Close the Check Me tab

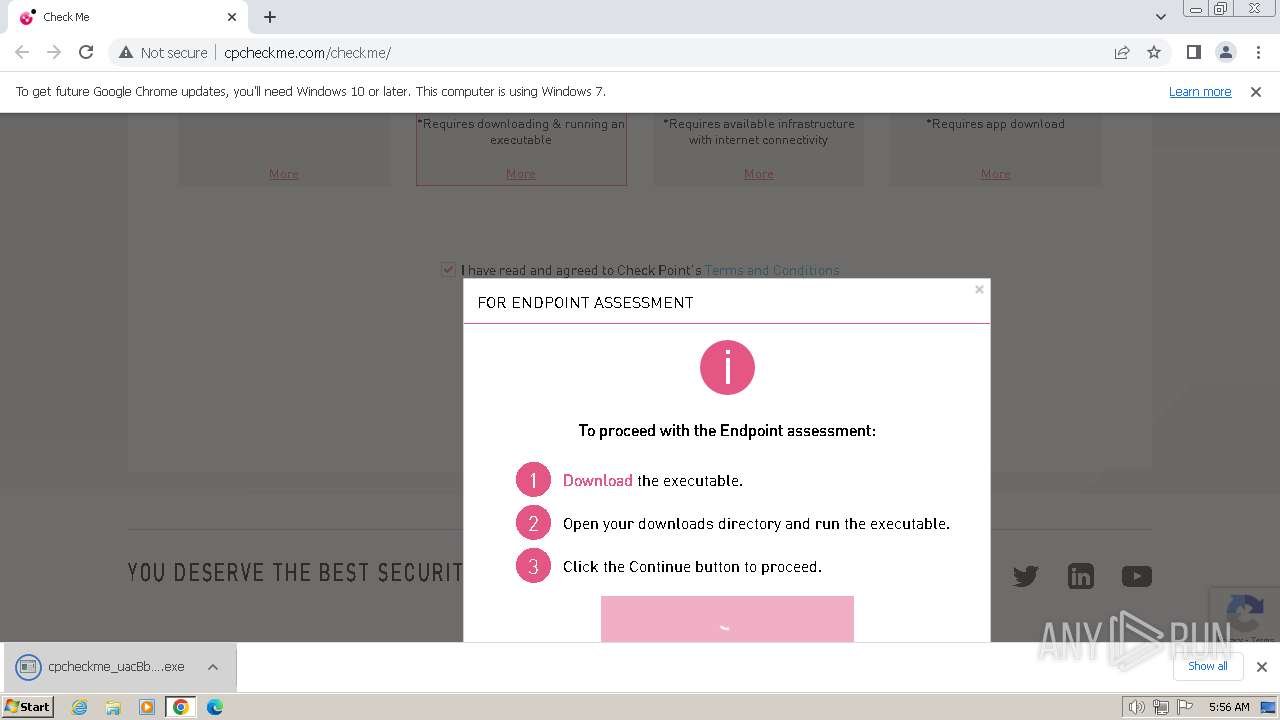point(232,17)
